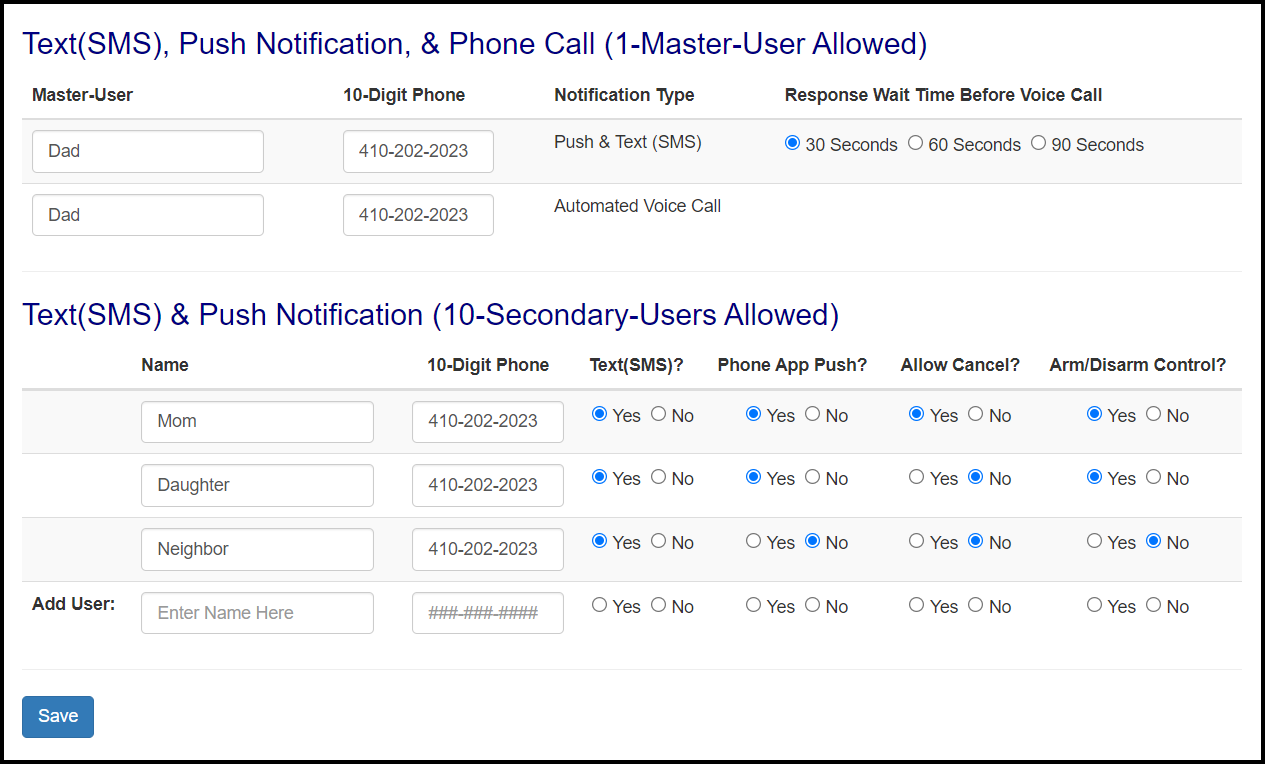Screen dimensions: 1265x764
Task: Click the Save button
Action: pos(58,716)
